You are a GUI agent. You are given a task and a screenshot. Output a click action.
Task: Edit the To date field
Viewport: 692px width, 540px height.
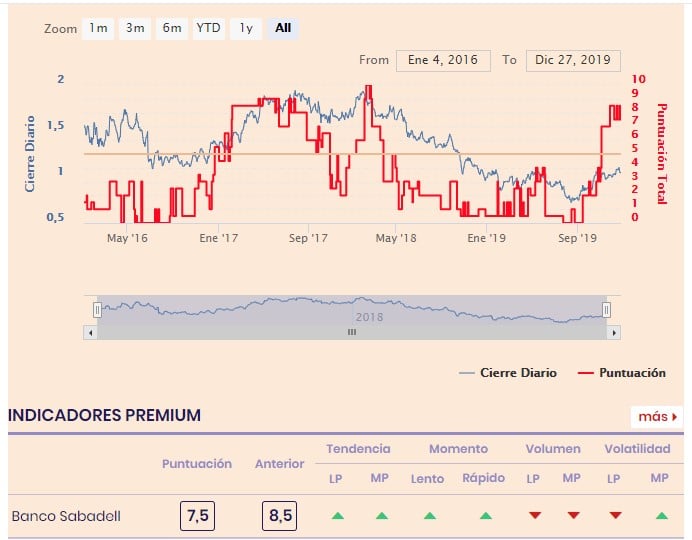pyautogui.click(x=573, y=60)
